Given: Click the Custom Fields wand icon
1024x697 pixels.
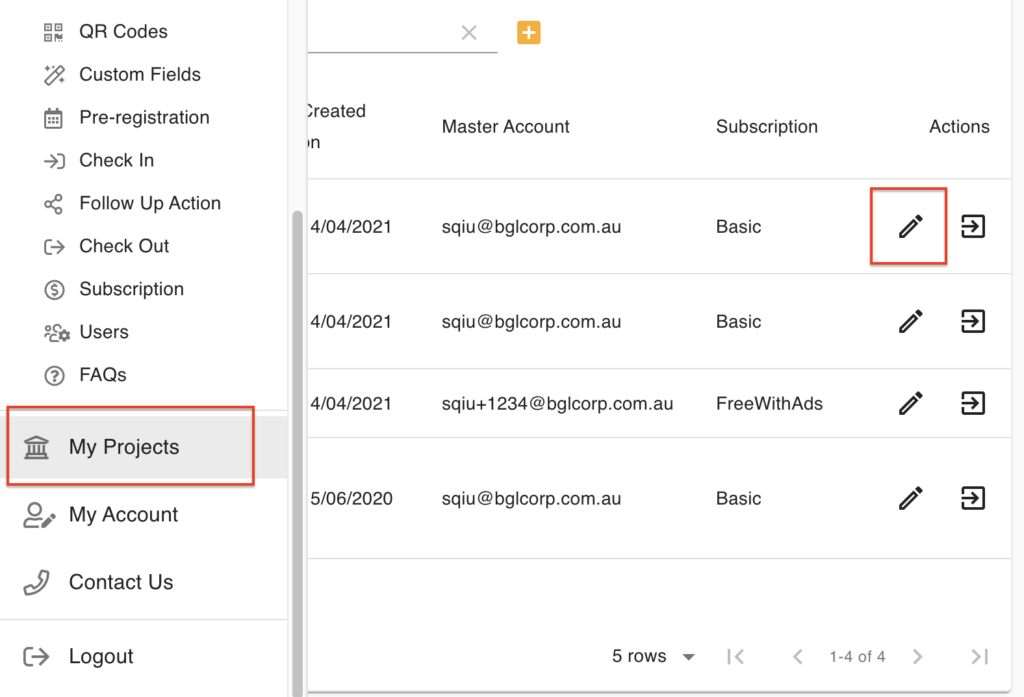Looking at the screenshot, I should coord(51,74).
